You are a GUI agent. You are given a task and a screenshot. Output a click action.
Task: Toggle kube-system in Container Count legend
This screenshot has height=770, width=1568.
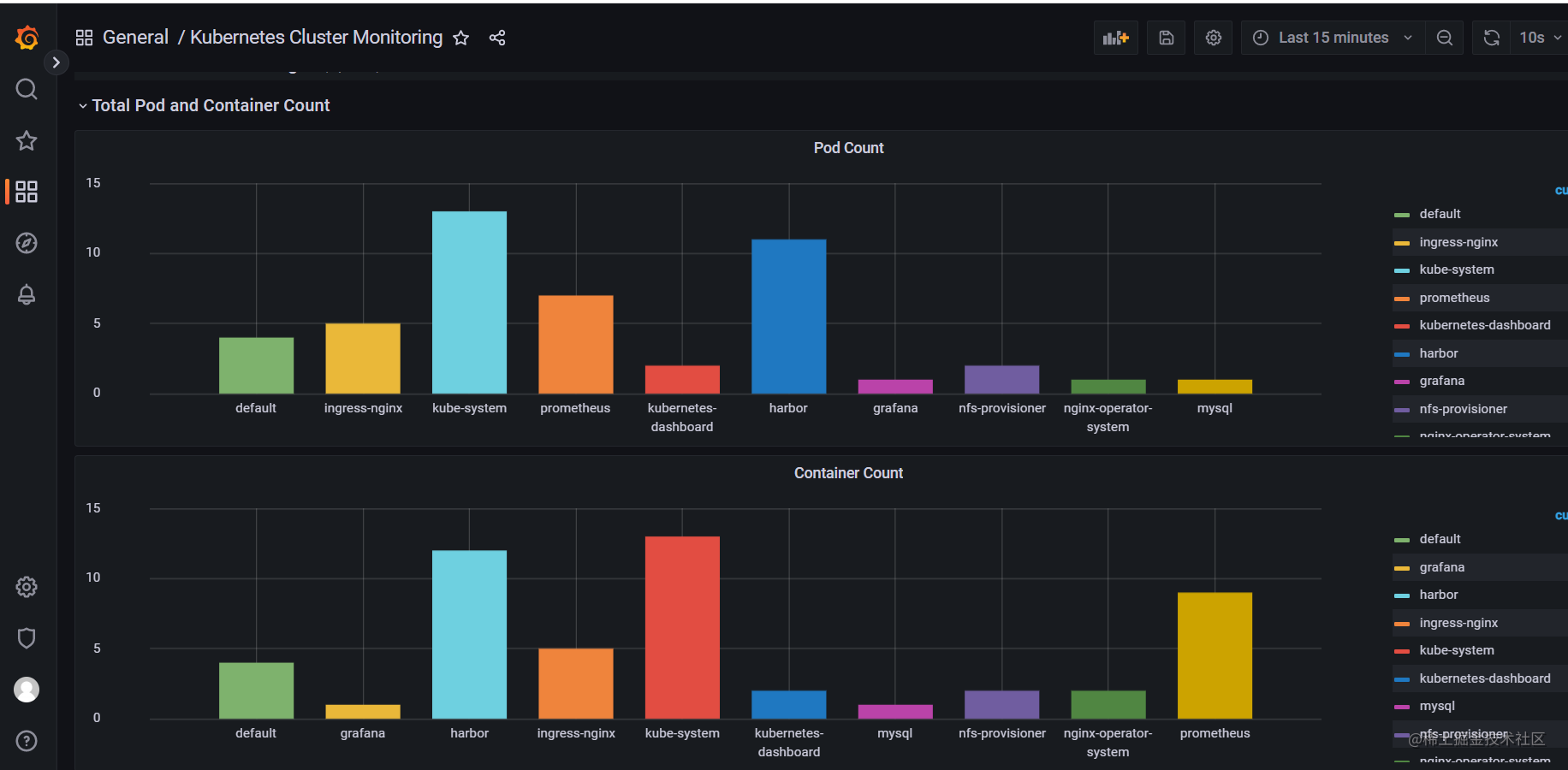coord(1457,650)
